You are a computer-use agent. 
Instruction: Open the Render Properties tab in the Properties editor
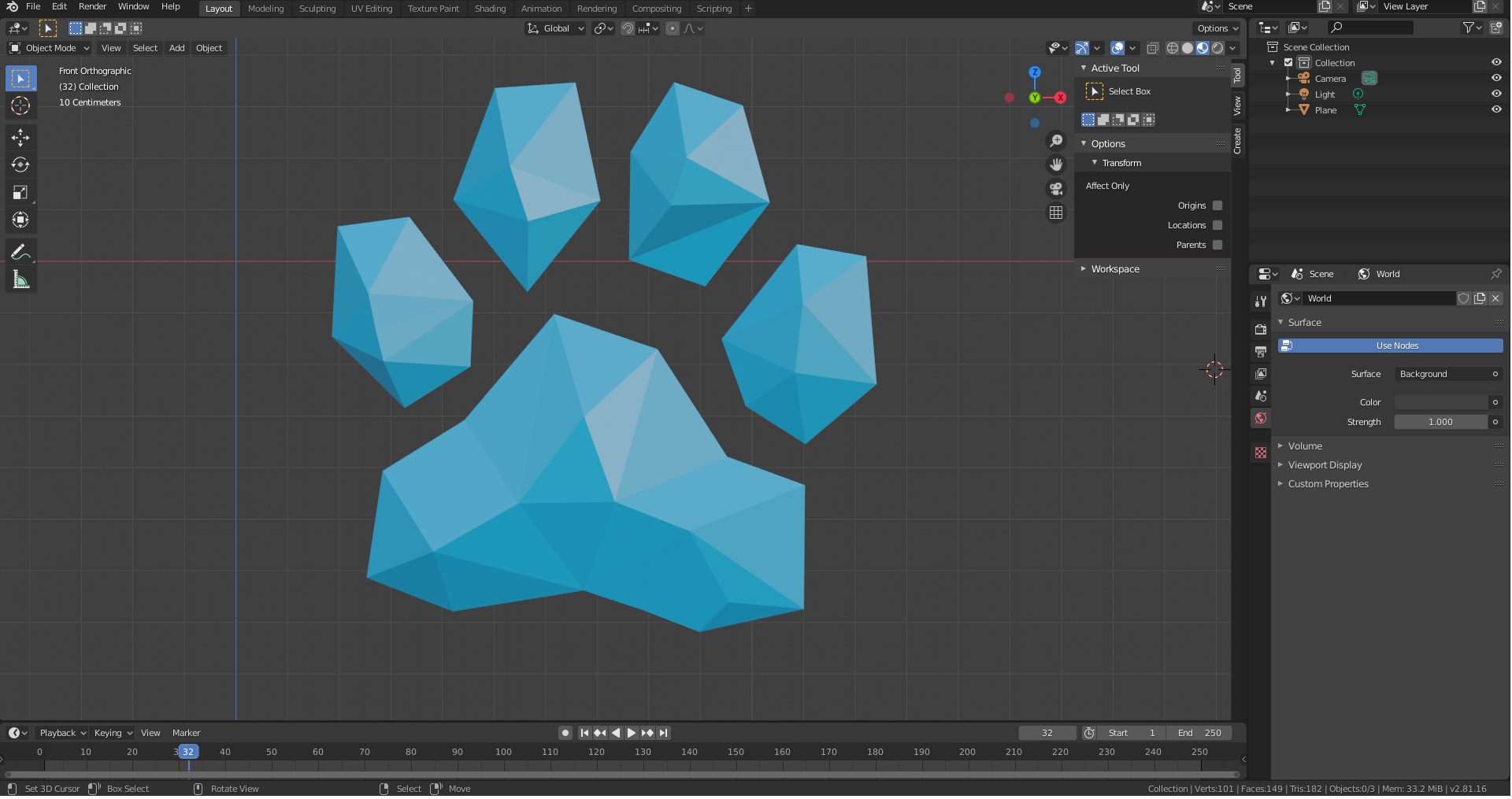coord(1261,329)
